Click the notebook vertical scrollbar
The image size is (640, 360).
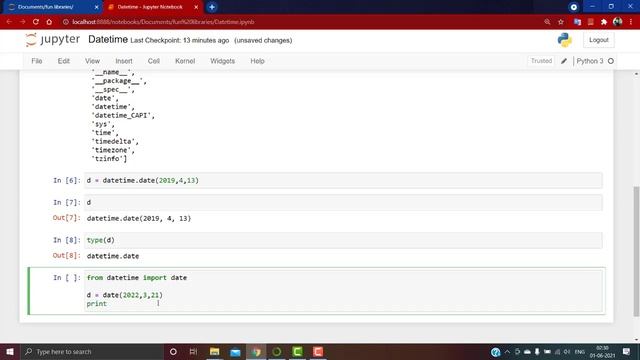(636, 251)
